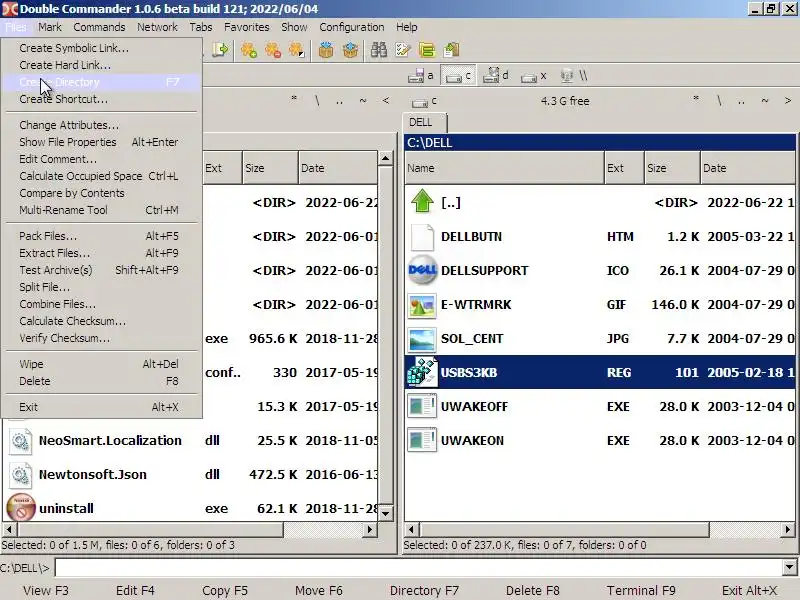Click the Terminal F9 button

click(x=641, y=590)
